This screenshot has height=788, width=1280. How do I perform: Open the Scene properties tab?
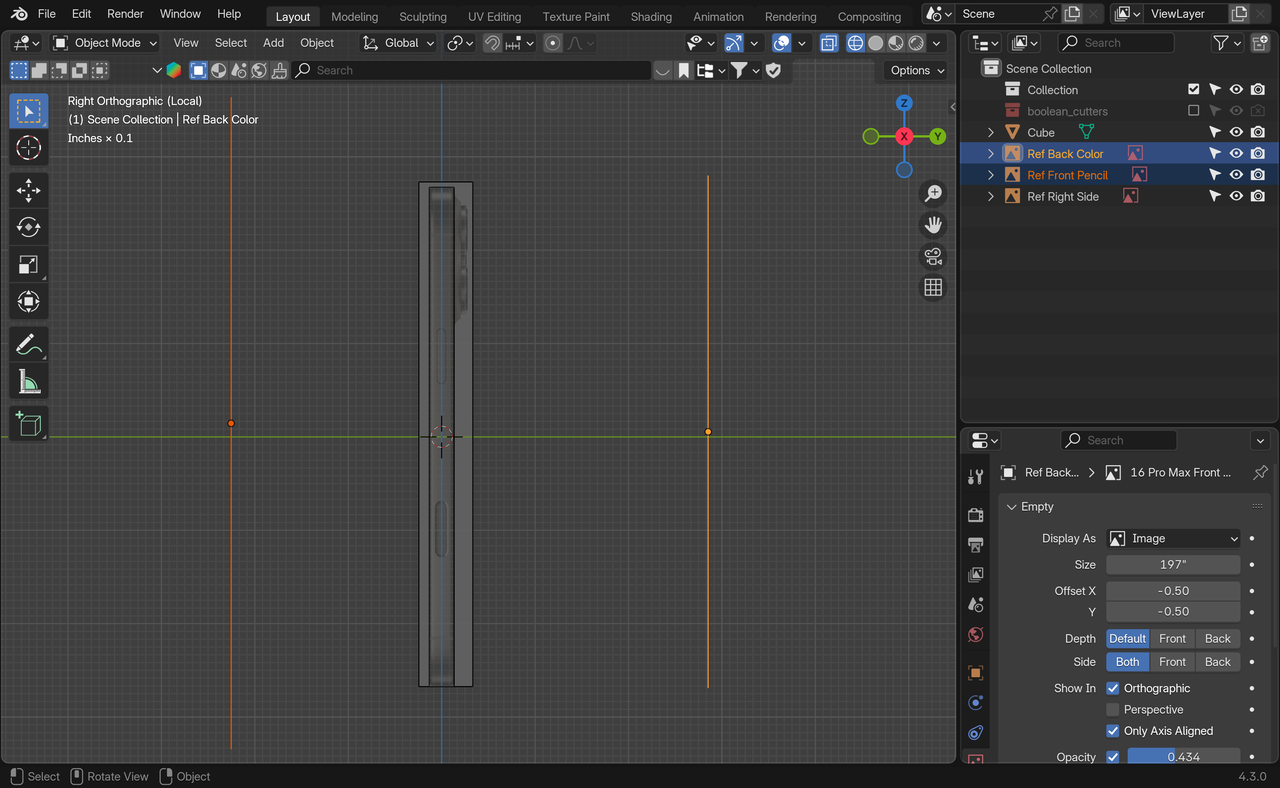(976, 605)
